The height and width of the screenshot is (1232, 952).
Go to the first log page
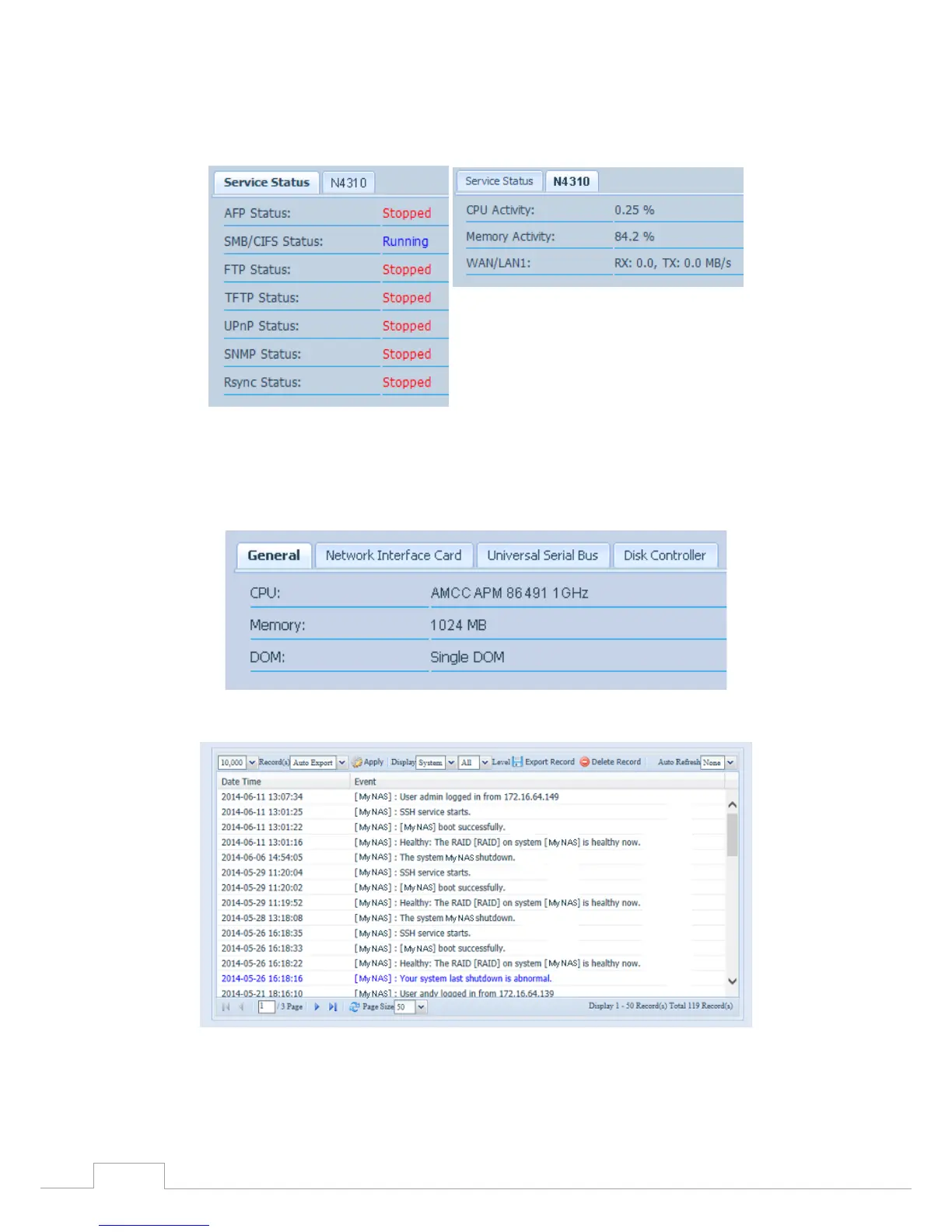[226, 1006]
